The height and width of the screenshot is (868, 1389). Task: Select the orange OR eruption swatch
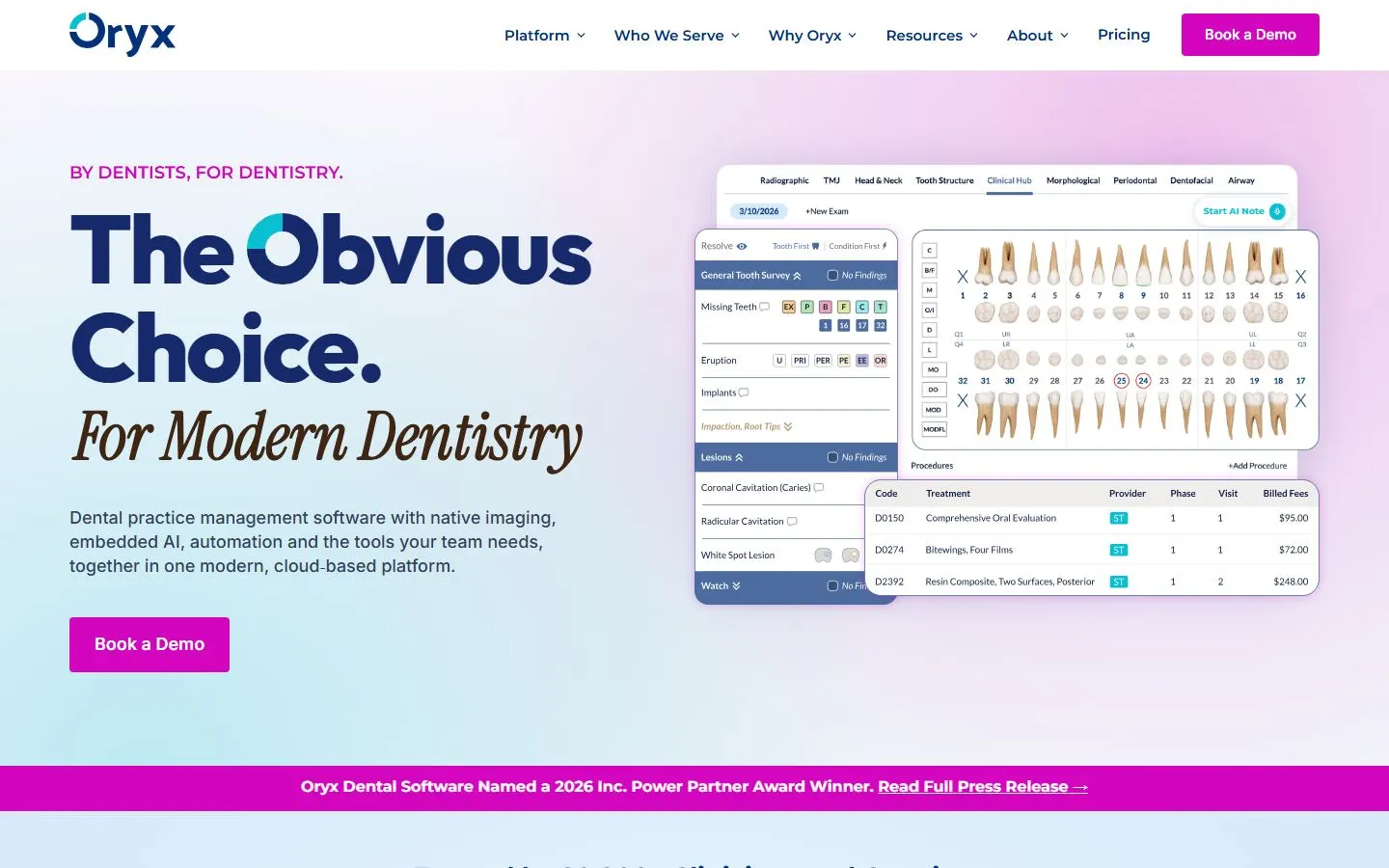coord(881,361)
